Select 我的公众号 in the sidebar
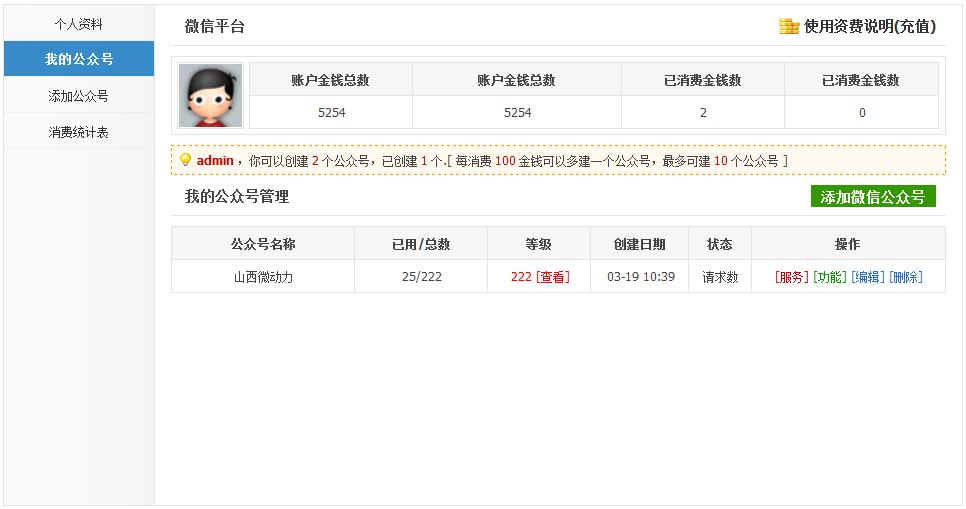The image size is (966, 509). click(79, 59)
